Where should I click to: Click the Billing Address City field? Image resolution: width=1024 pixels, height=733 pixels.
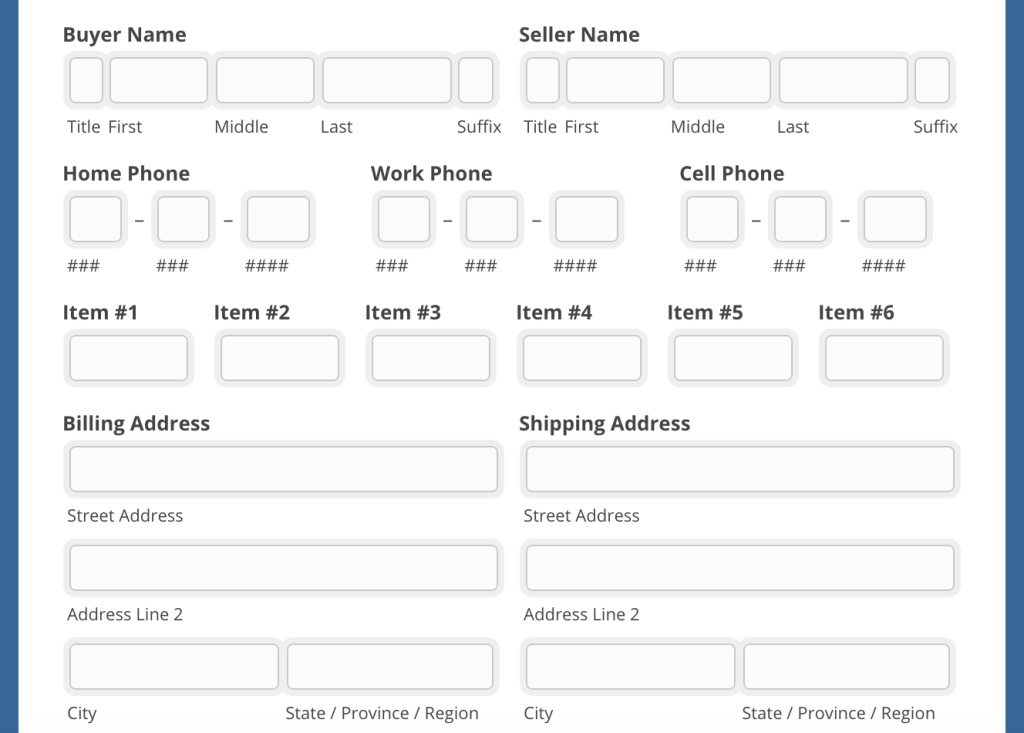tap(174, 667)
